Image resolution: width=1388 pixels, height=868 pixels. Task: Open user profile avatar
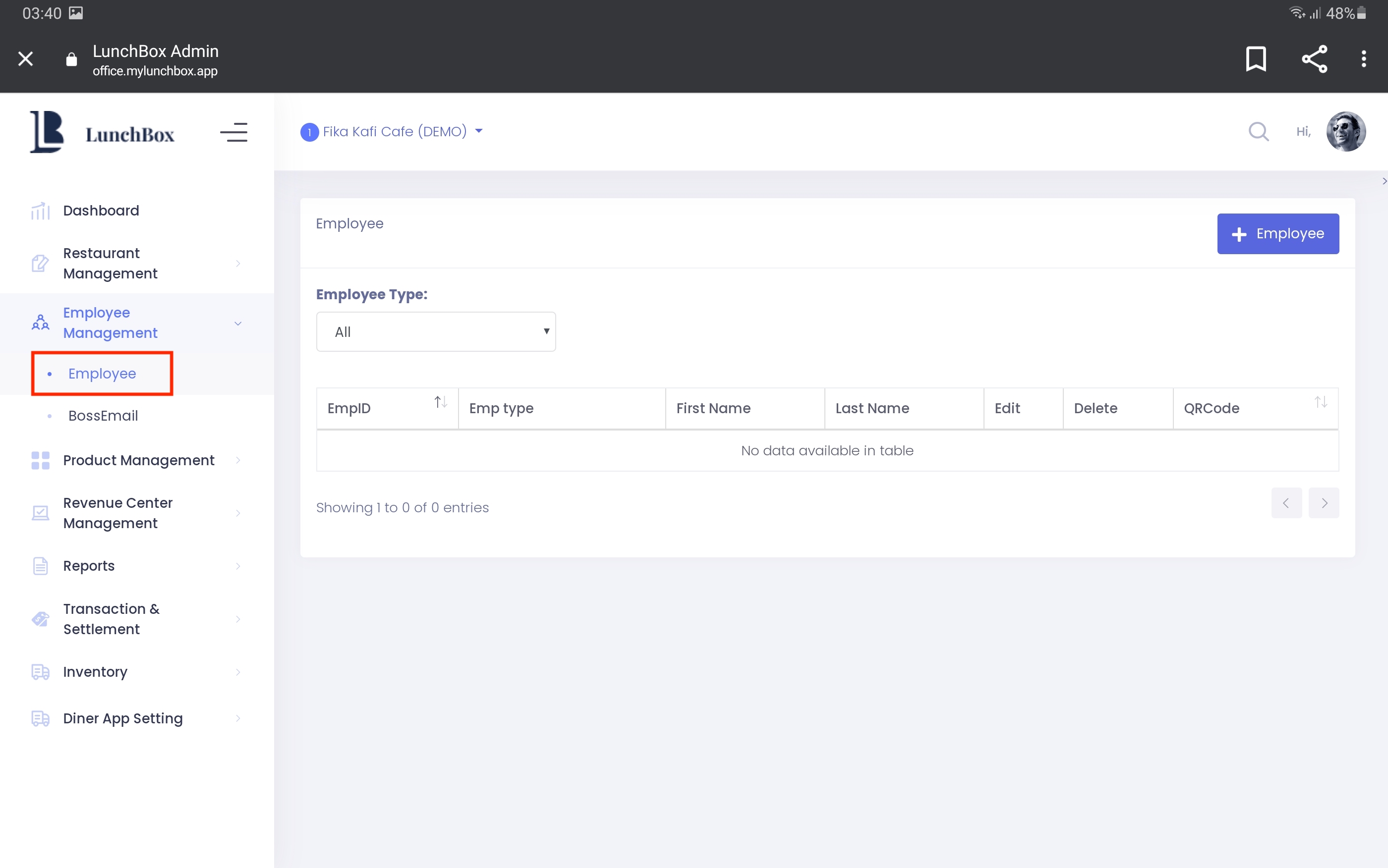coord(1345,131)
